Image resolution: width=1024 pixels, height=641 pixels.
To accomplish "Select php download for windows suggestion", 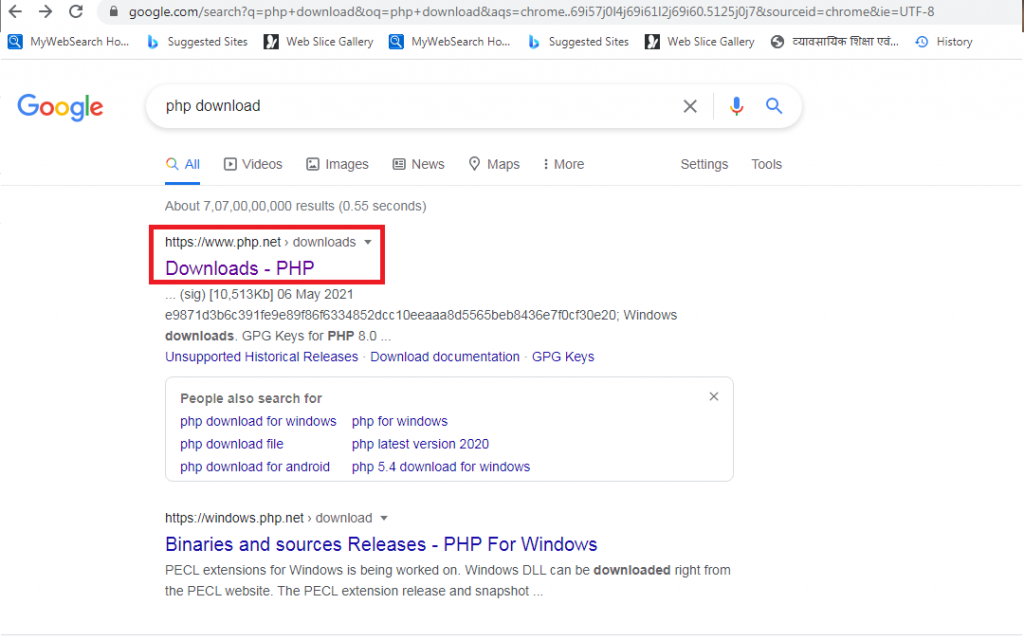I will tap(258, 421).
